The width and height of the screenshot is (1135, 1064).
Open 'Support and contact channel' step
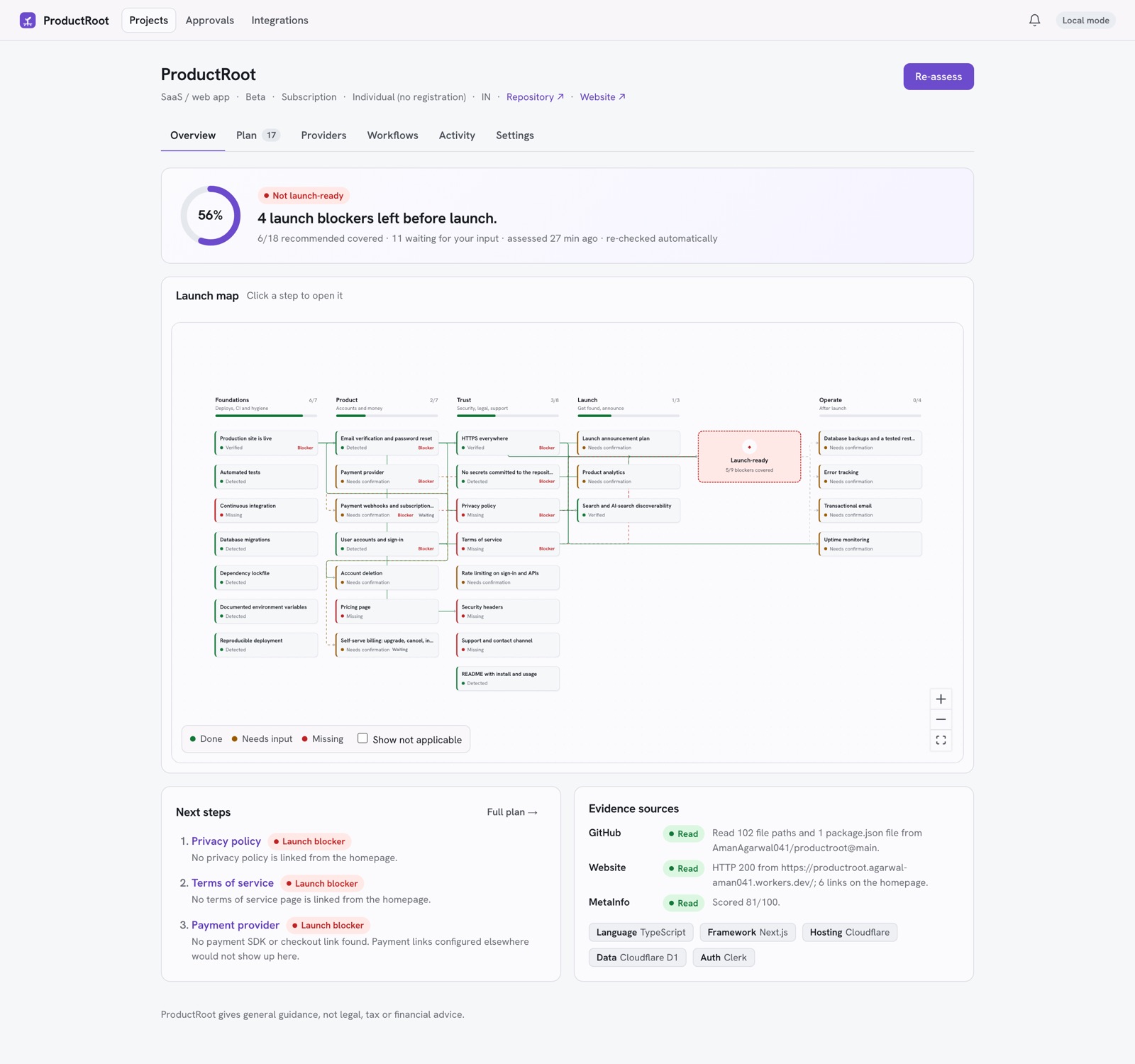(x=508, y=645)
